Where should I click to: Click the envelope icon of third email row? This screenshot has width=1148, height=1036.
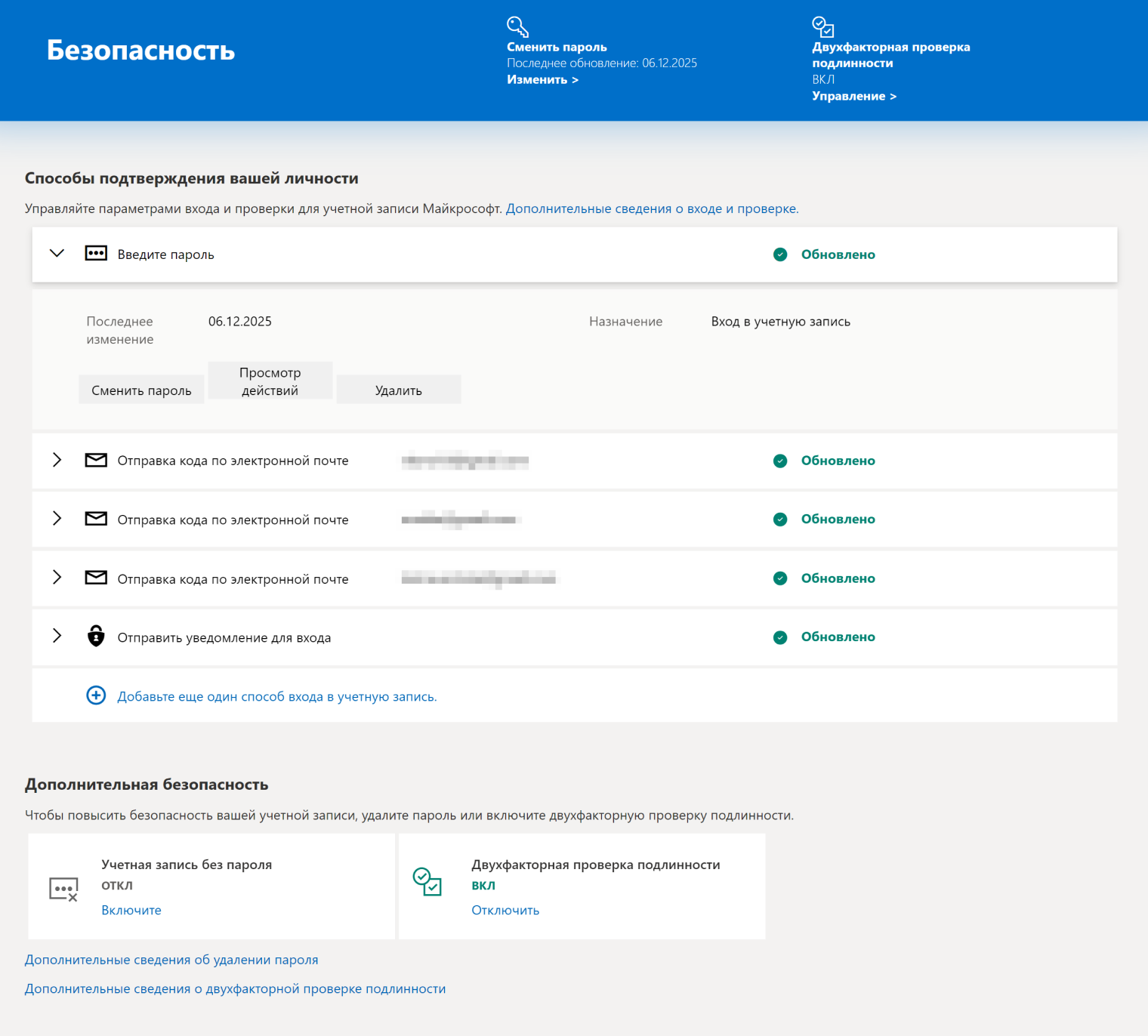point(96,578)
